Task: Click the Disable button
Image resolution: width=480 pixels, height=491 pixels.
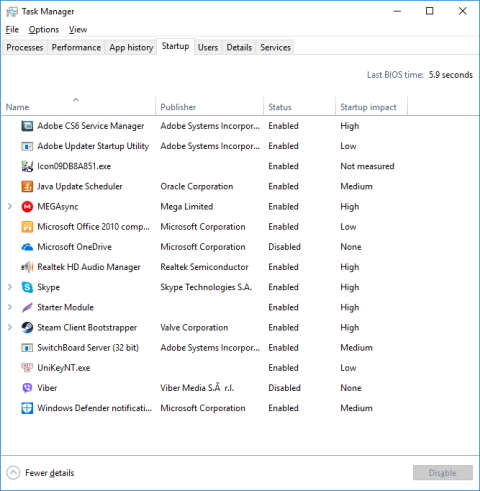Action: pyautogui.click(x=443, y=473)
